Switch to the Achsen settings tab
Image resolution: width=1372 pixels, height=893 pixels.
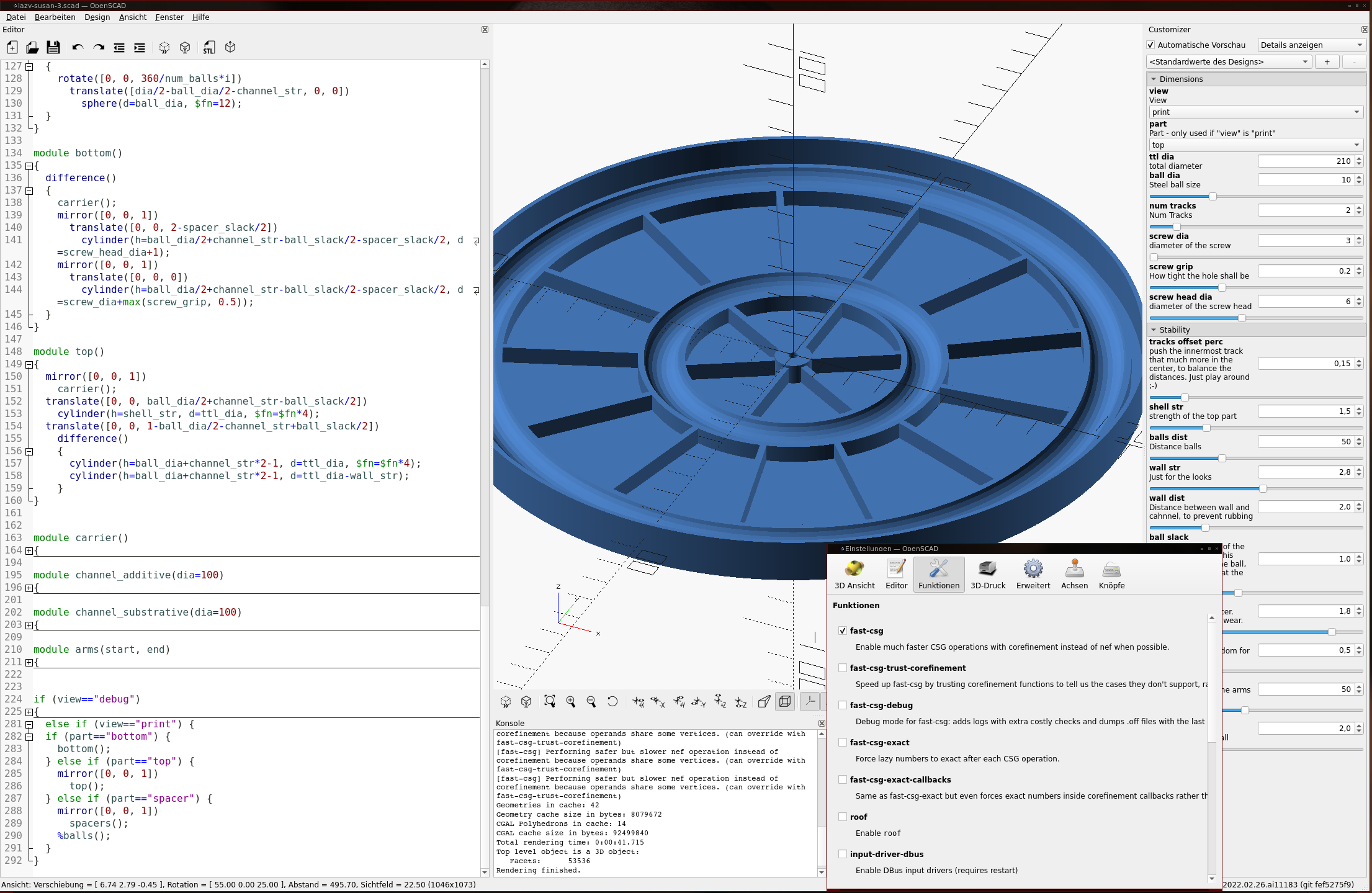pyautogui.click(x=1074, y=574)
